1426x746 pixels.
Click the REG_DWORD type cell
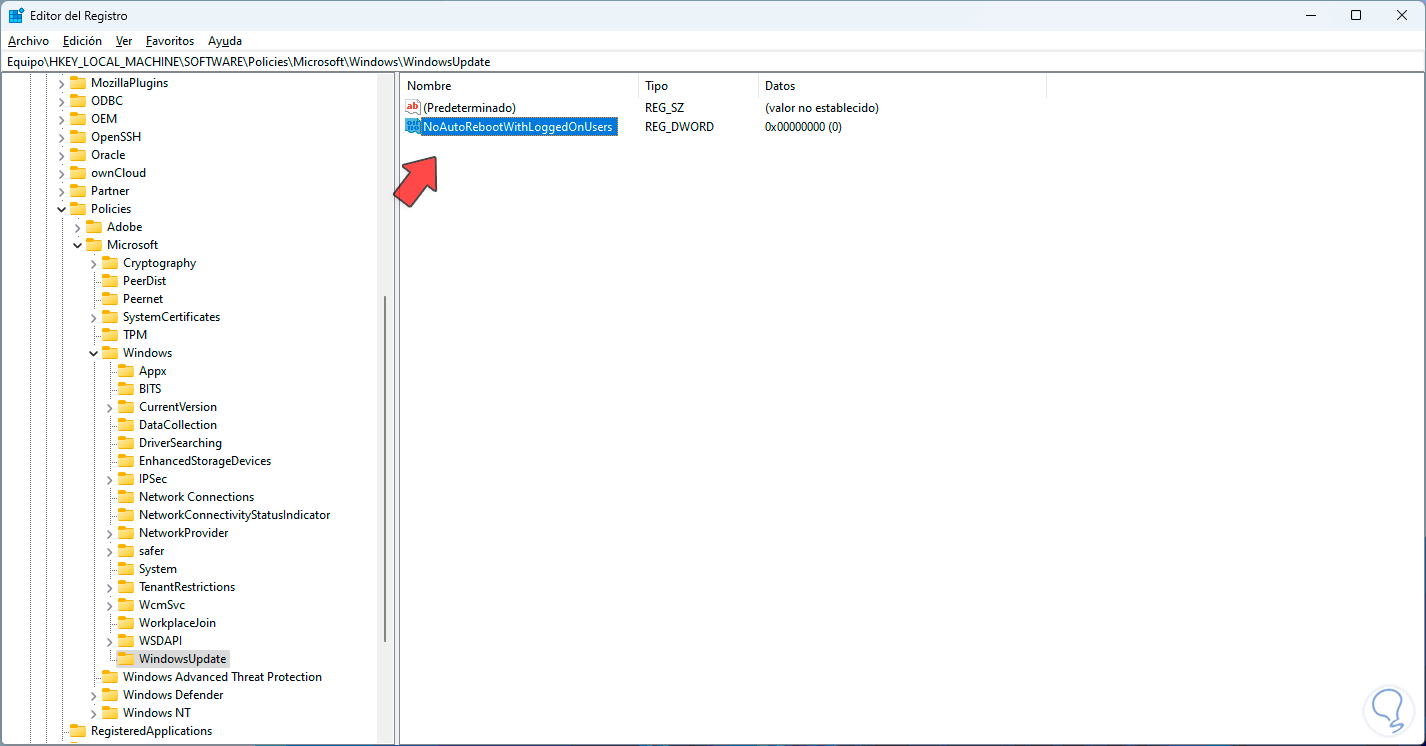[x=679, y=127]
